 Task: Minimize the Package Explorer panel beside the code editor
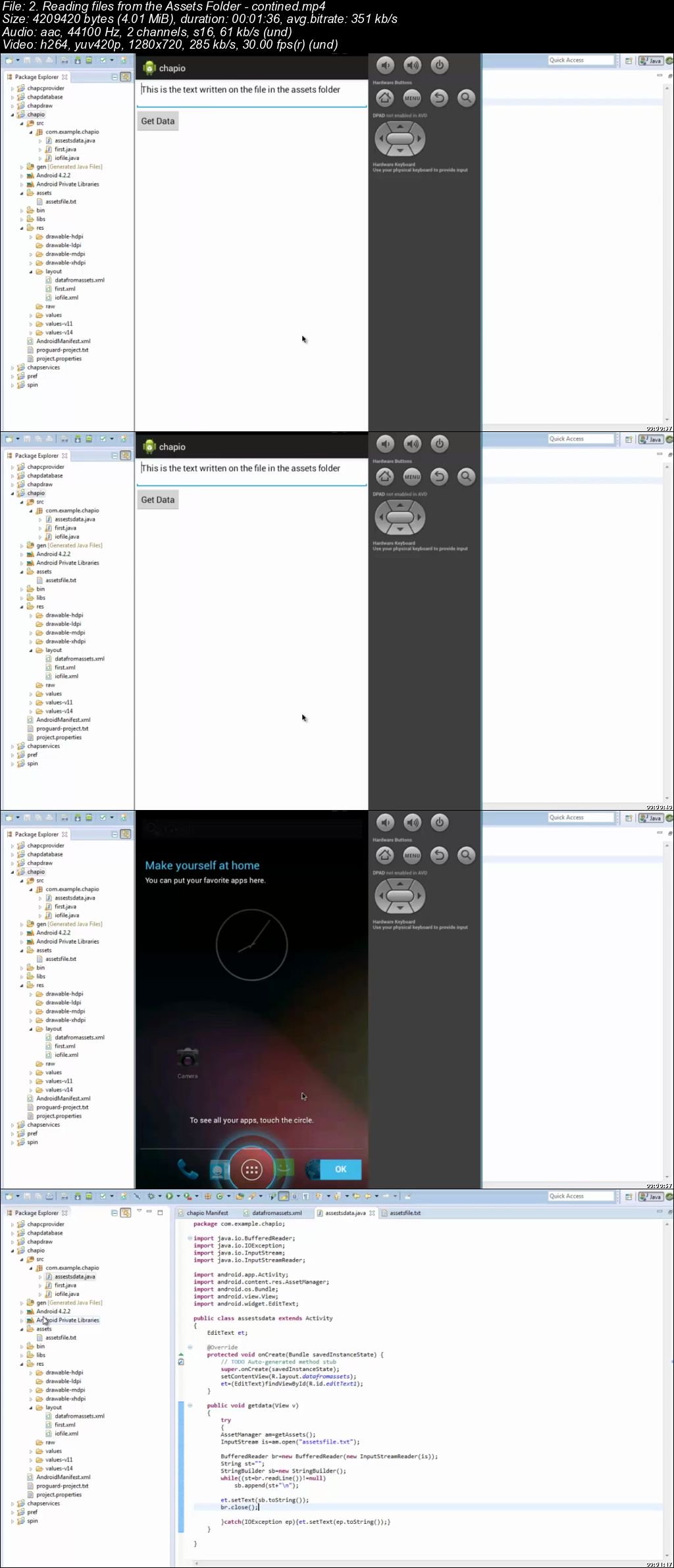(x=149, y=1211)
